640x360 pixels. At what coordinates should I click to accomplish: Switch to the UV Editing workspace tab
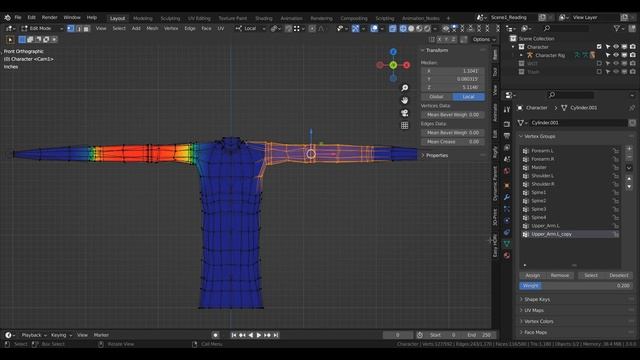point(199,18)
